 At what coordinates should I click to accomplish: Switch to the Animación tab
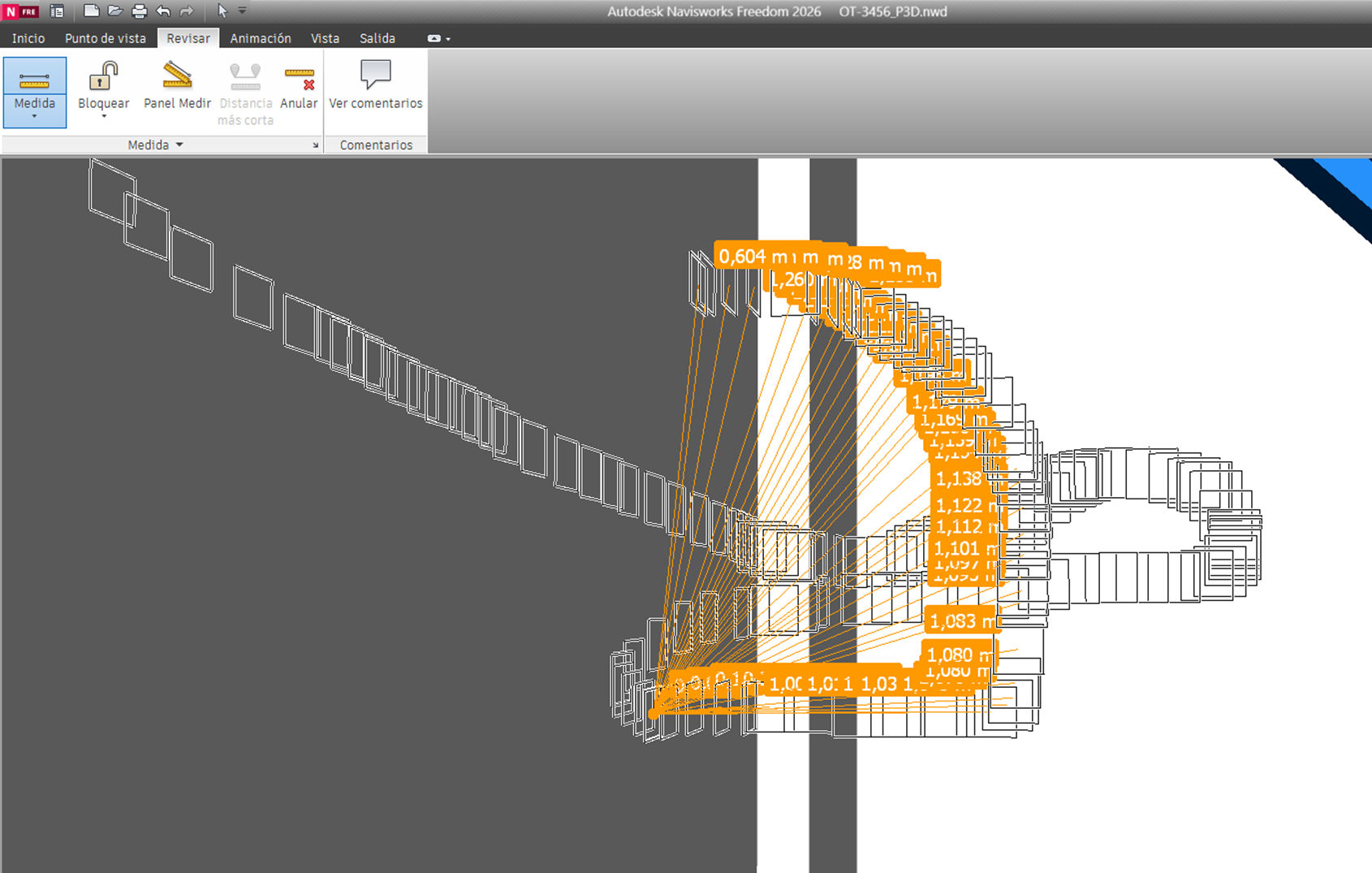(261, 37)
